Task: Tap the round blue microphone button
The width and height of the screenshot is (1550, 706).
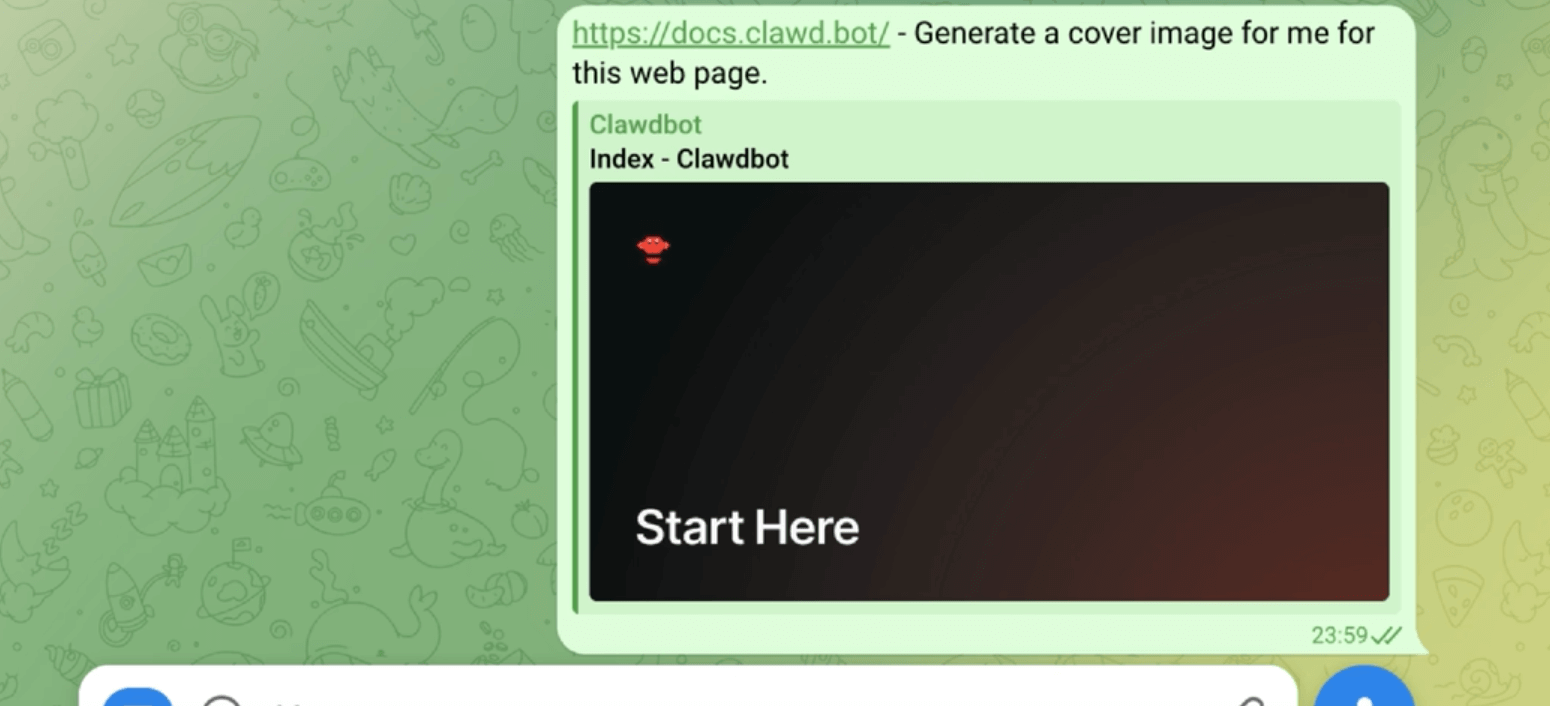Action: point(1364,690)
